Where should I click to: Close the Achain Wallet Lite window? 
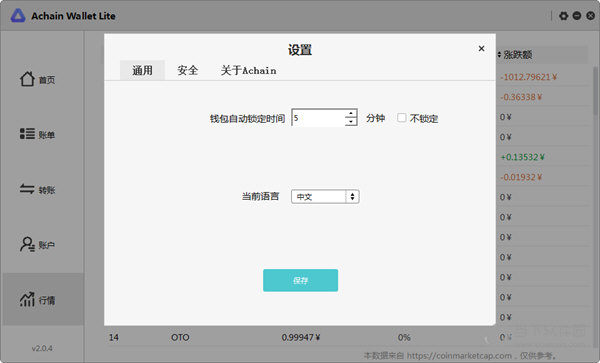pyautogui.click(x=591, y=16)
